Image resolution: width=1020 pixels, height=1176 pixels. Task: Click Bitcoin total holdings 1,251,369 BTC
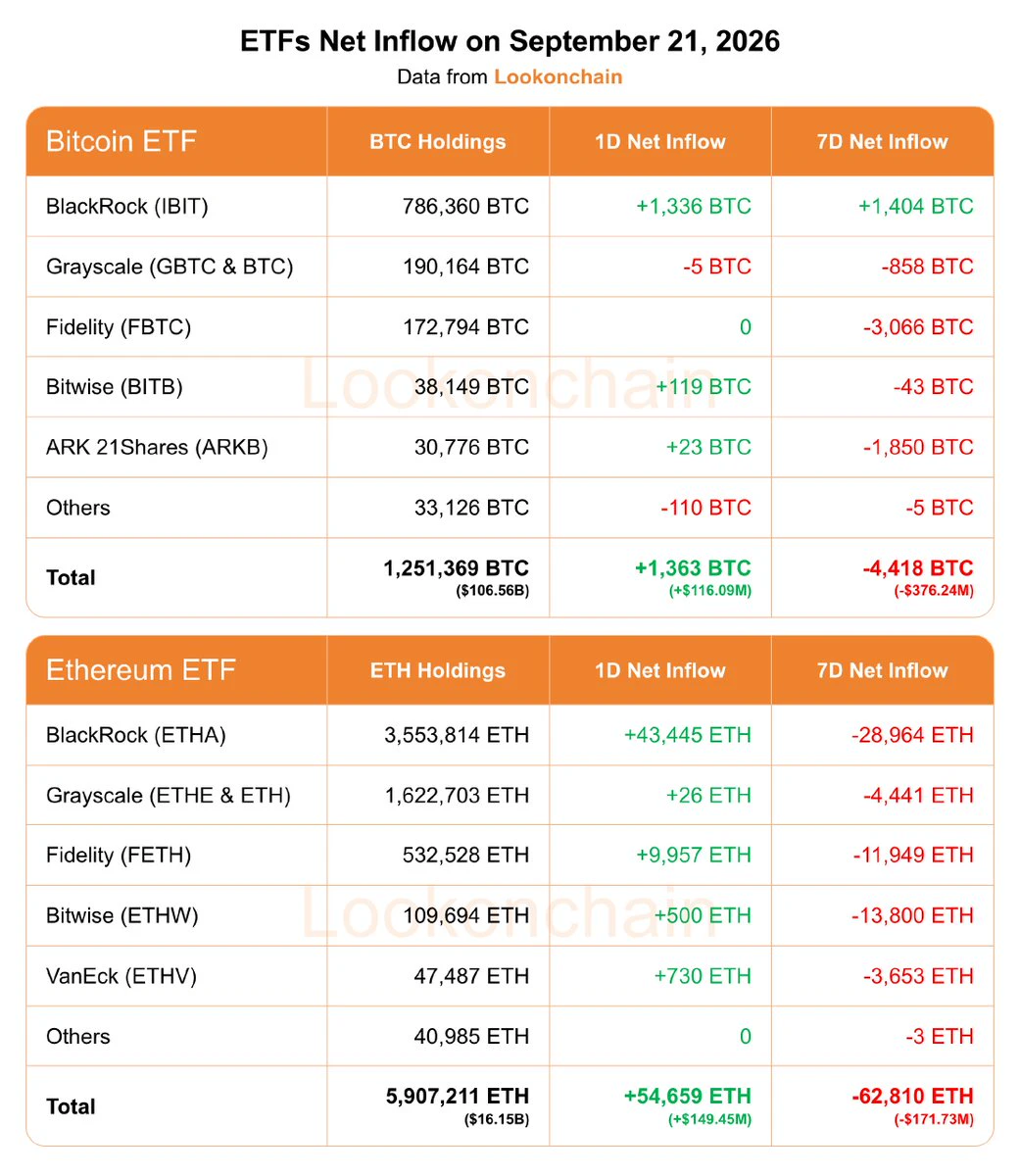[456, 568]
